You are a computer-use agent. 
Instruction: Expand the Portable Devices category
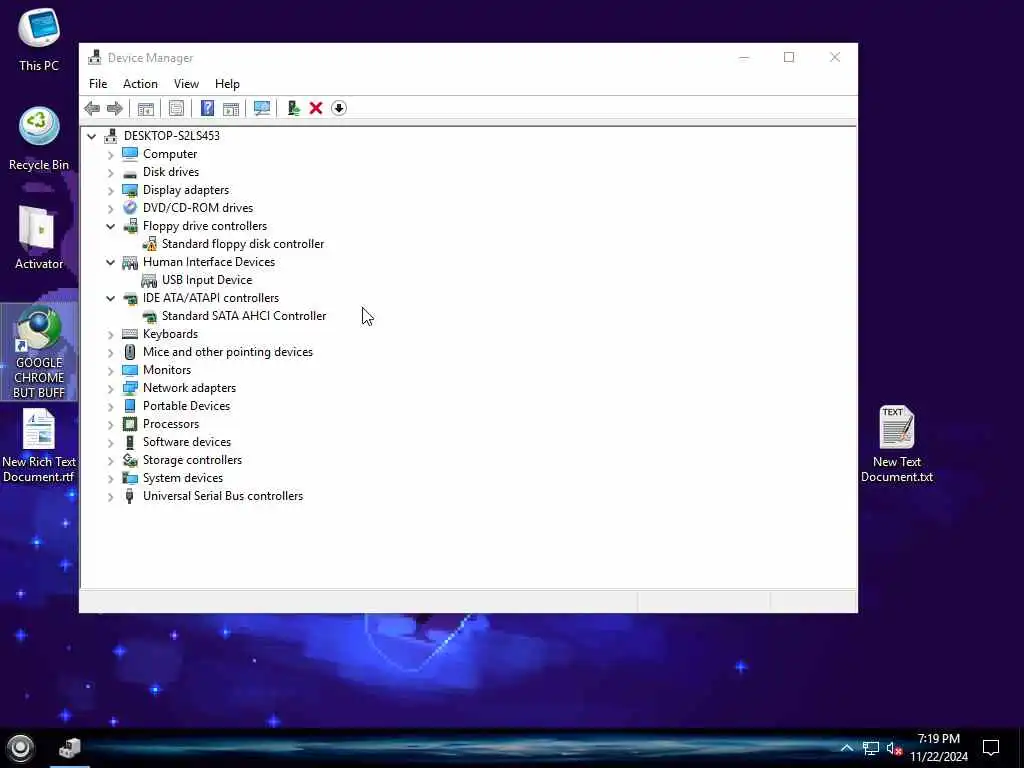coord(110,406)
